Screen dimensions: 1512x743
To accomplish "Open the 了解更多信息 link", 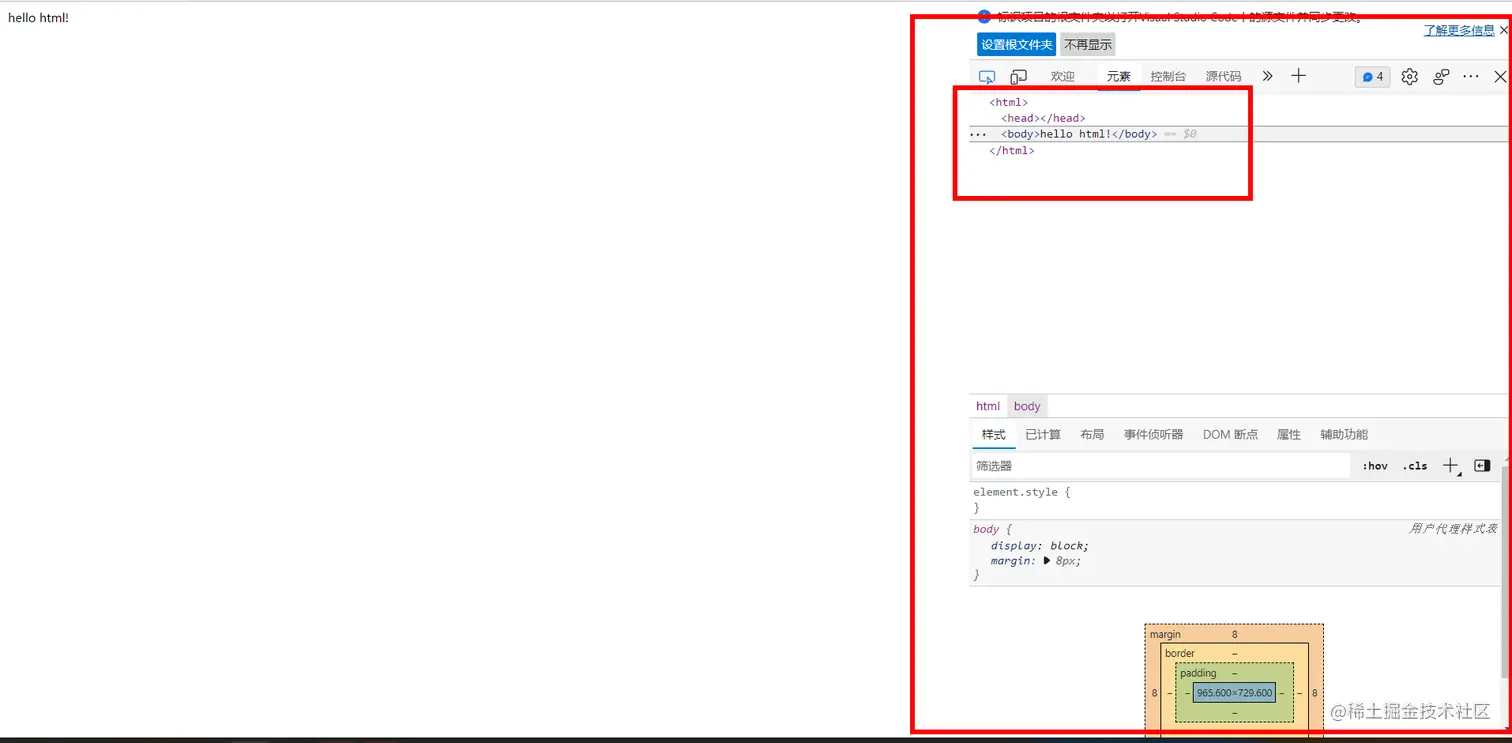I will pyautogui.click(x=1459, y=31).
